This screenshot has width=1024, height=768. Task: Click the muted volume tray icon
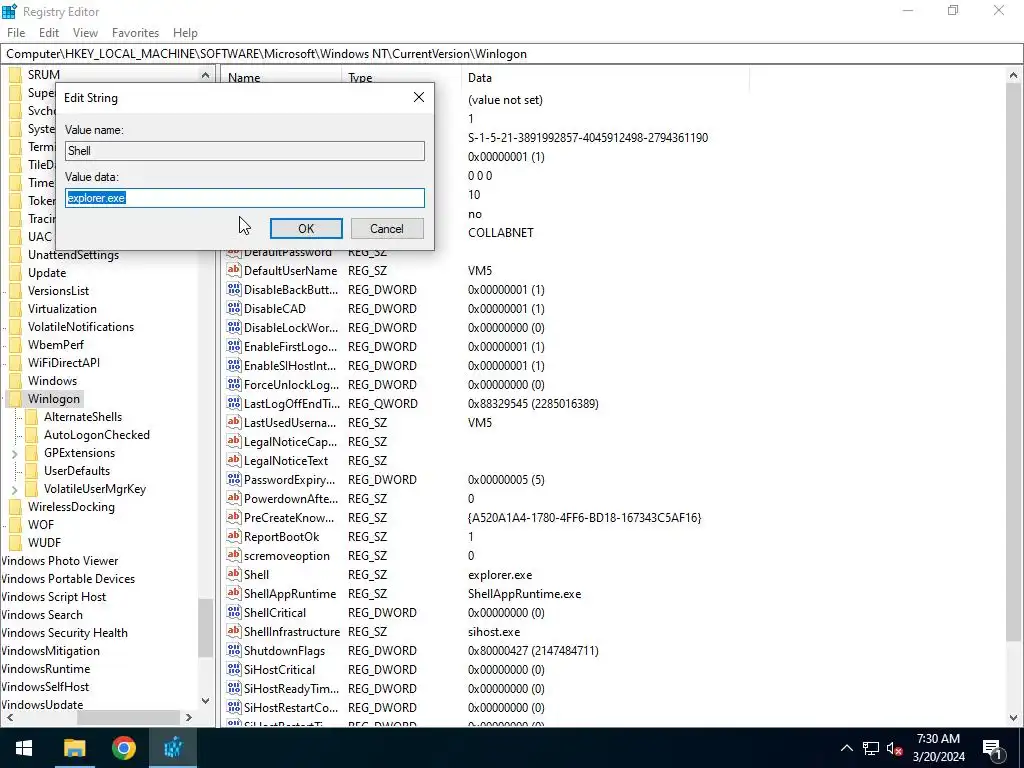[x=895, y=748]
